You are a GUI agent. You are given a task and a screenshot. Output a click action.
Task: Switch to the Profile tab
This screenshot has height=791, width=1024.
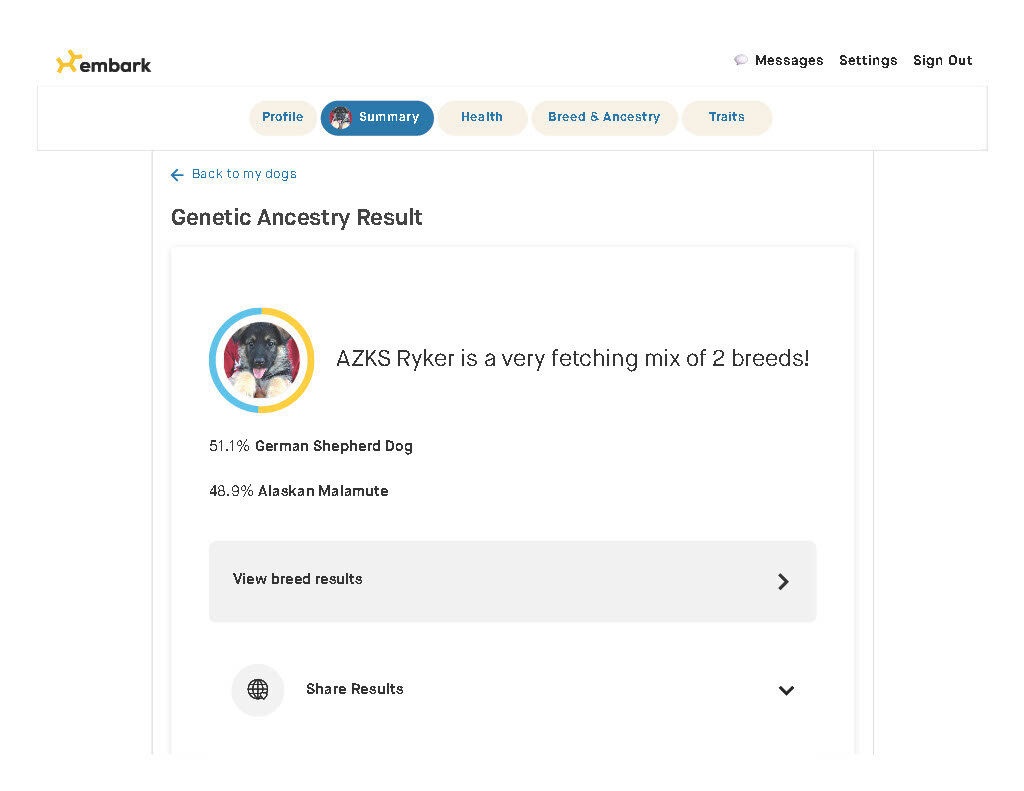283,117
